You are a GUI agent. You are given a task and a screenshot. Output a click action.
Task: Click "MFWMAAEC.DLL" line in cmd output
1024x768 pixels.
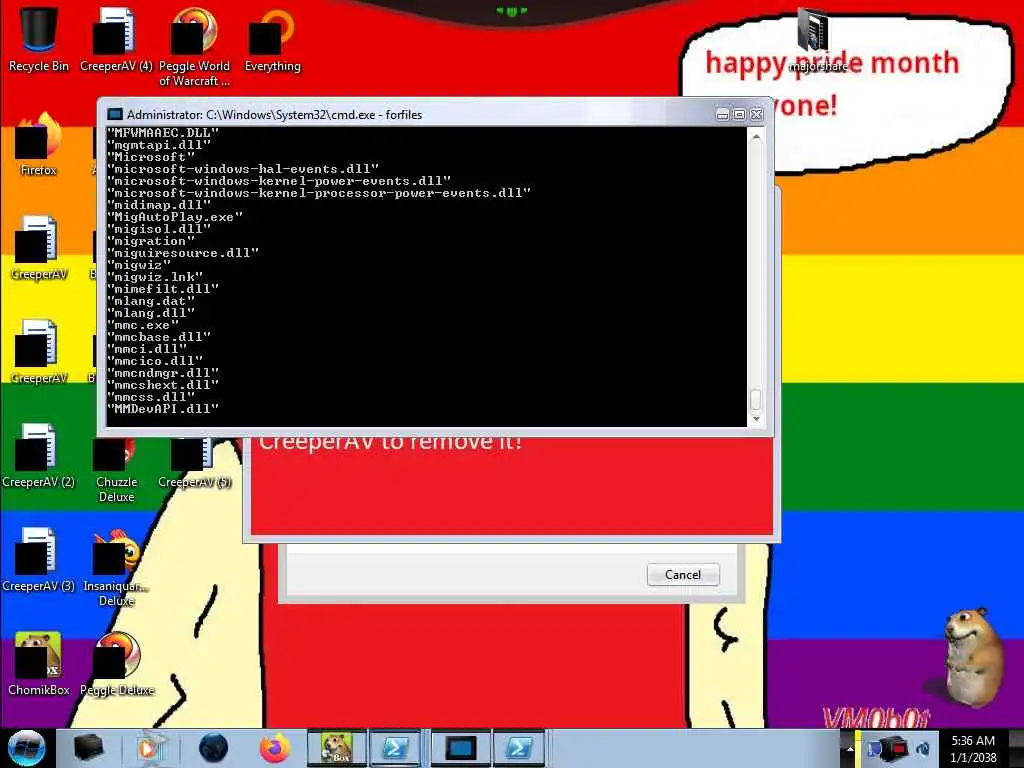[x=163, y=133]
